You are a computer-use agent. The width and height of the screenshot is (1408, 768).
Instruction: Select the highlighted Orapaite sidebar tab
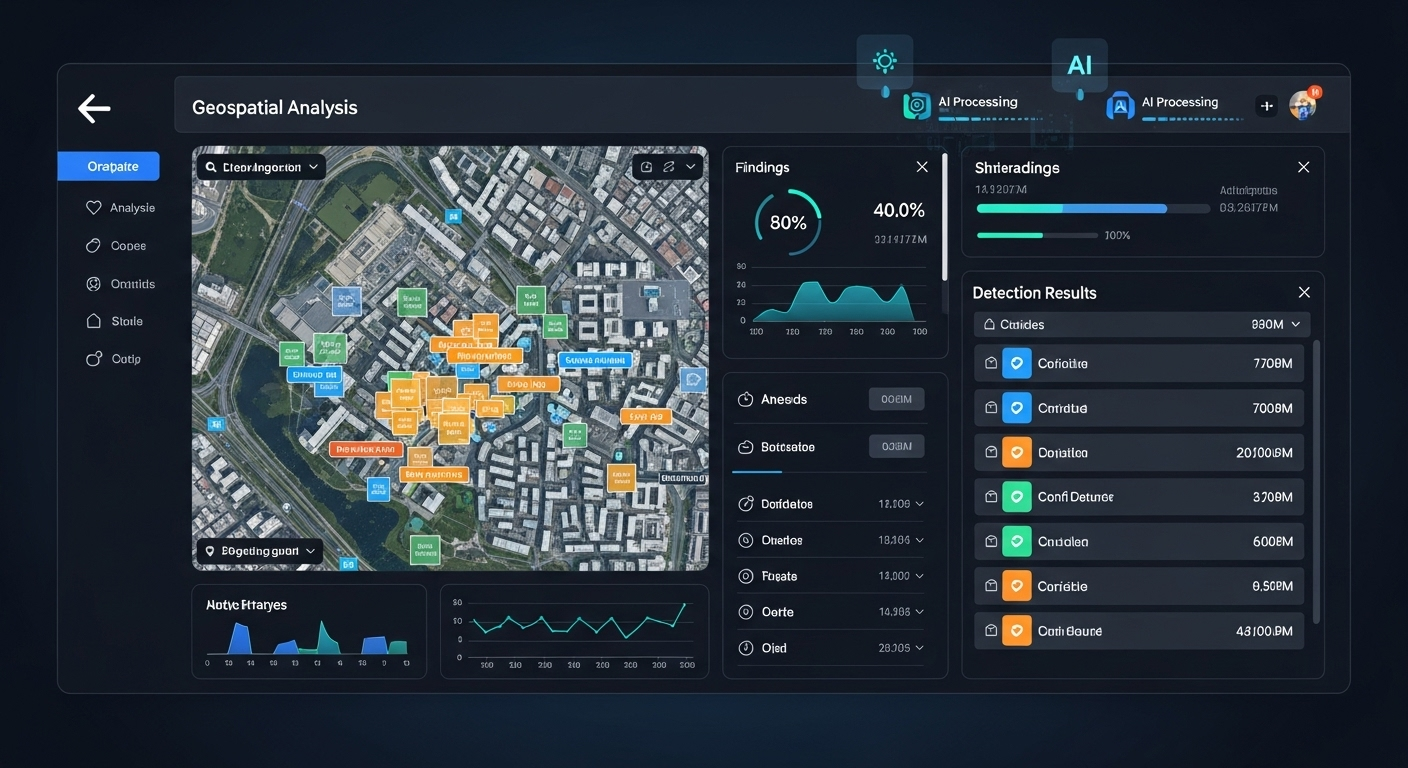click(108, 167)
